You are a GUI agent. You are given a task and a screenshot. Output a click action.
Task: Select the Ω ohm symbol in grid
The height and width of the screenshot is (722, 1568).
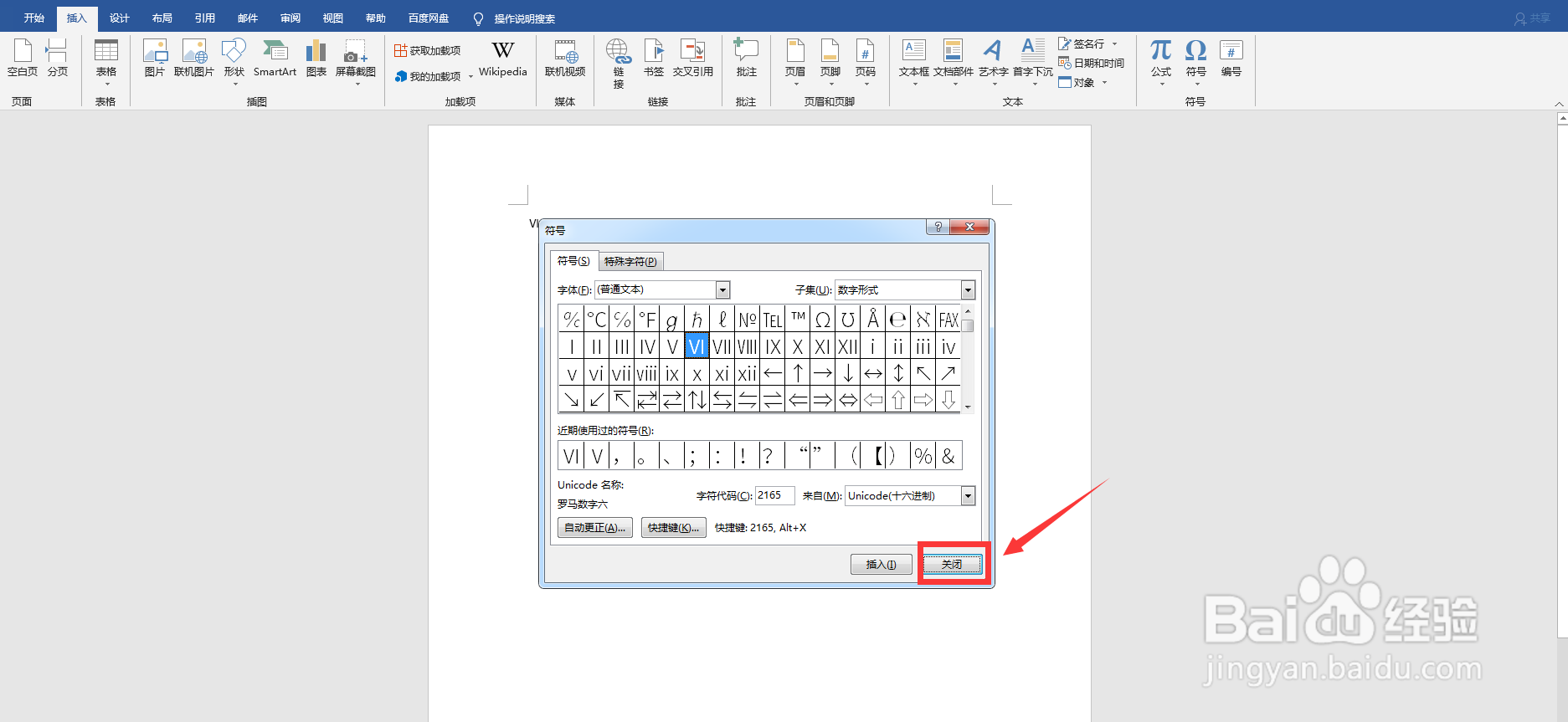[x=823, y=320]
